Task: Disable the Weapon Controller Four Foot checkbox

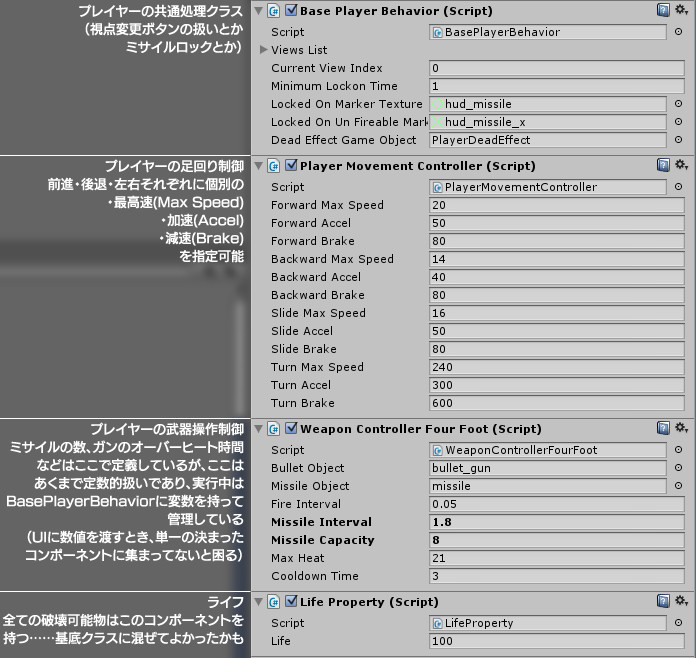Action: [291, 428]
